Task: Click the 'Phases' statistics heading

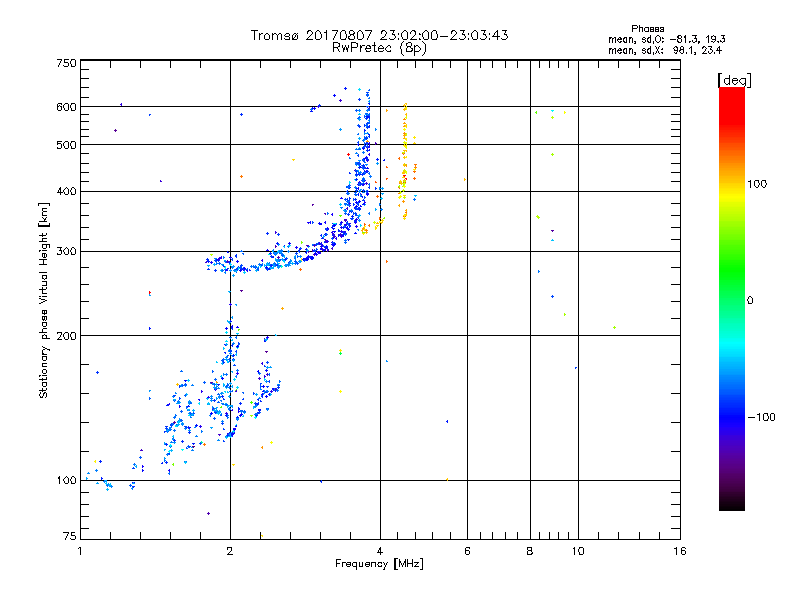Action: click(x=647, y=29)
